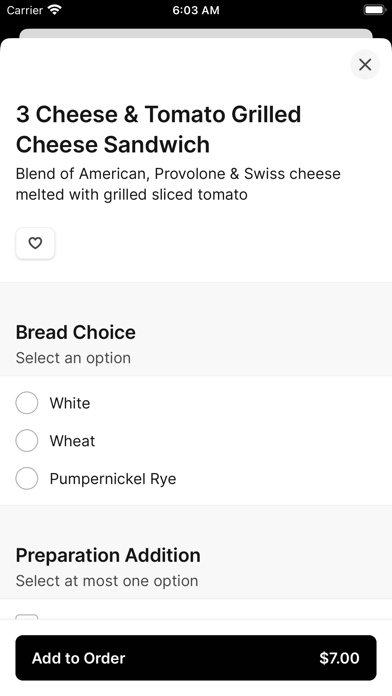Tap the Bread Choice section heading
Viewport: 392px width, 696px height.
click(75, 332)
